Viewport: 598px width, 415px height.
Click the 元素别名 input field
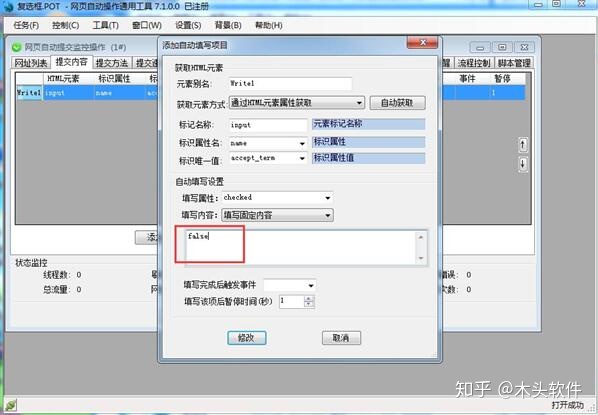click(290, 84)
